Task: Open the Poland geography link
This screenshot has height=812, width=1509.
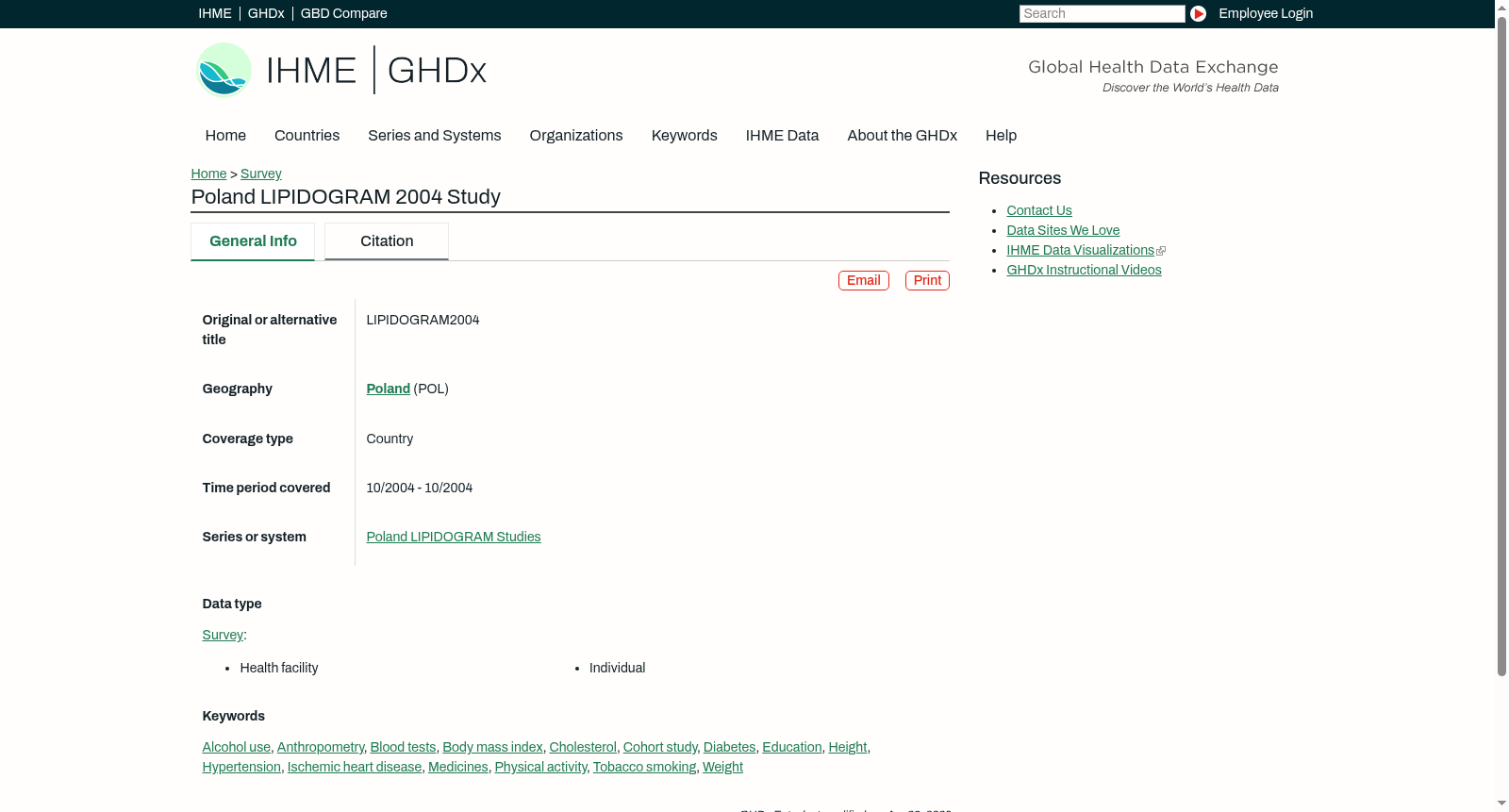Action: tap(388, 389)
